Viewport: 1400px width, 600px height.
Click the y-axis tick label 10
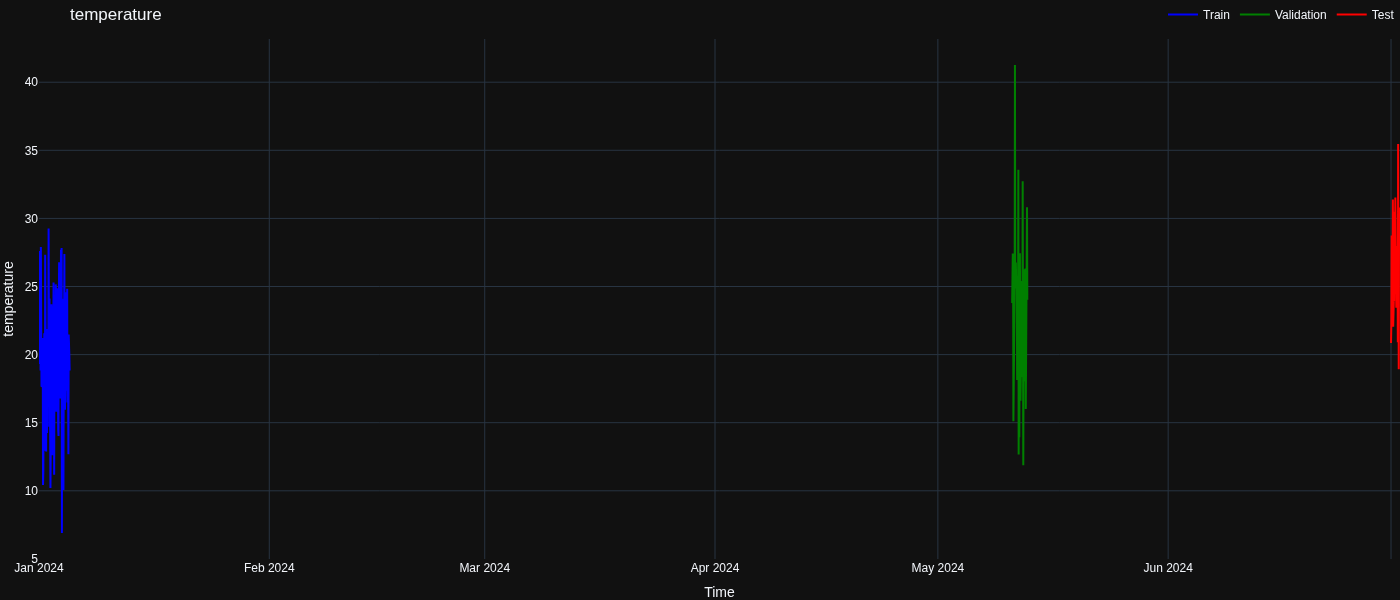pyautogui.click(x=31, y=491)
